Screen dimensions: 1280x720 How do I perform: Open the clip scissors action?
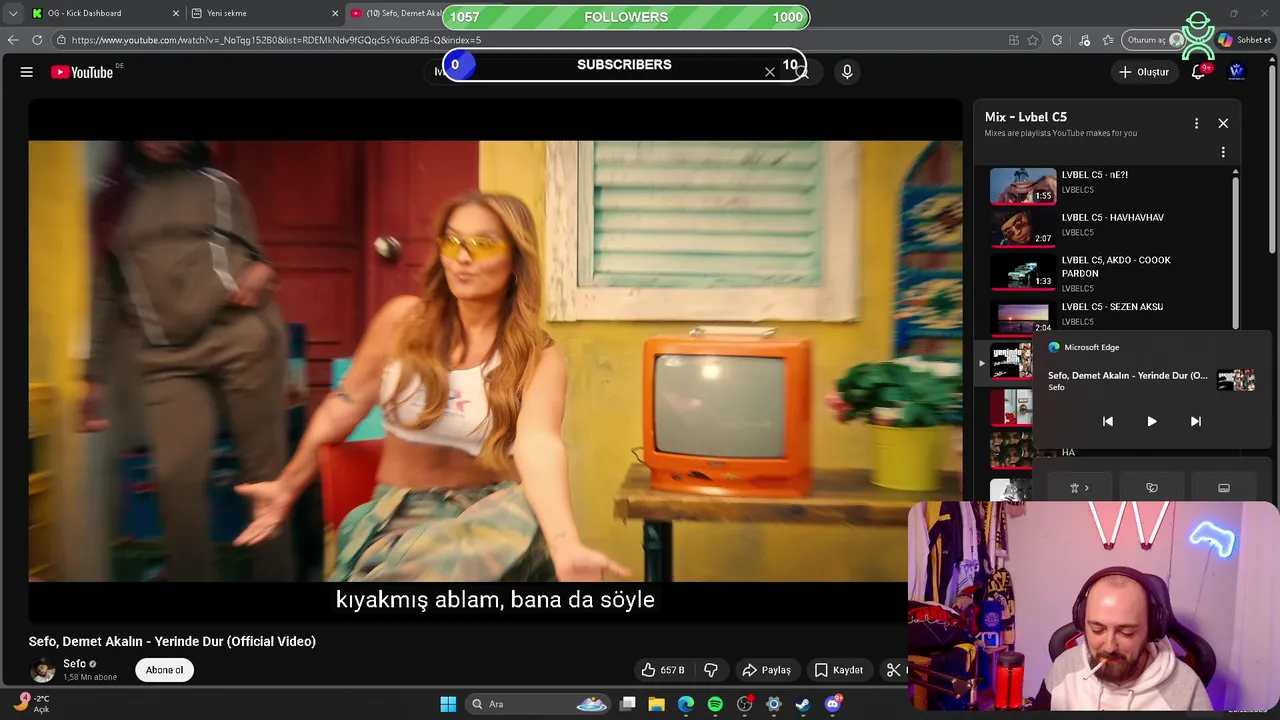pyautogui.click(x=894, y=670)
